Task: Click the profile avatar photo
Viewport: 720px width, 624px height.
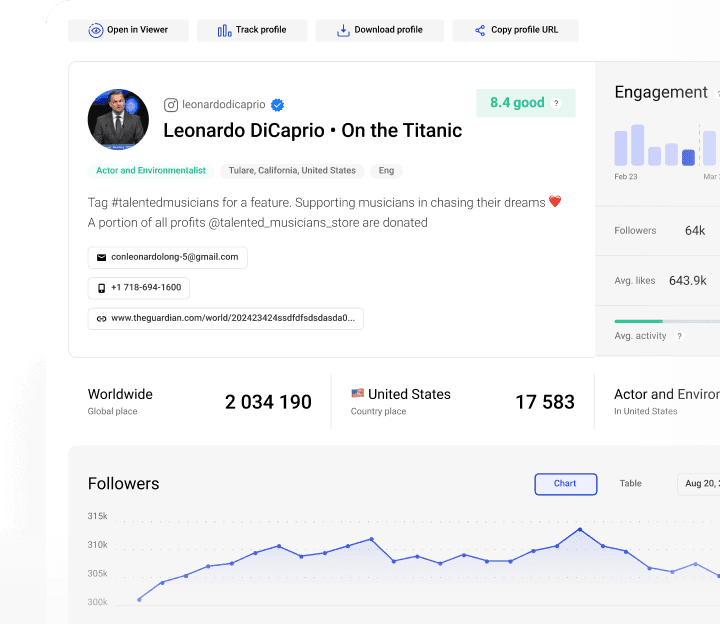Action: (x=118, y=120)
